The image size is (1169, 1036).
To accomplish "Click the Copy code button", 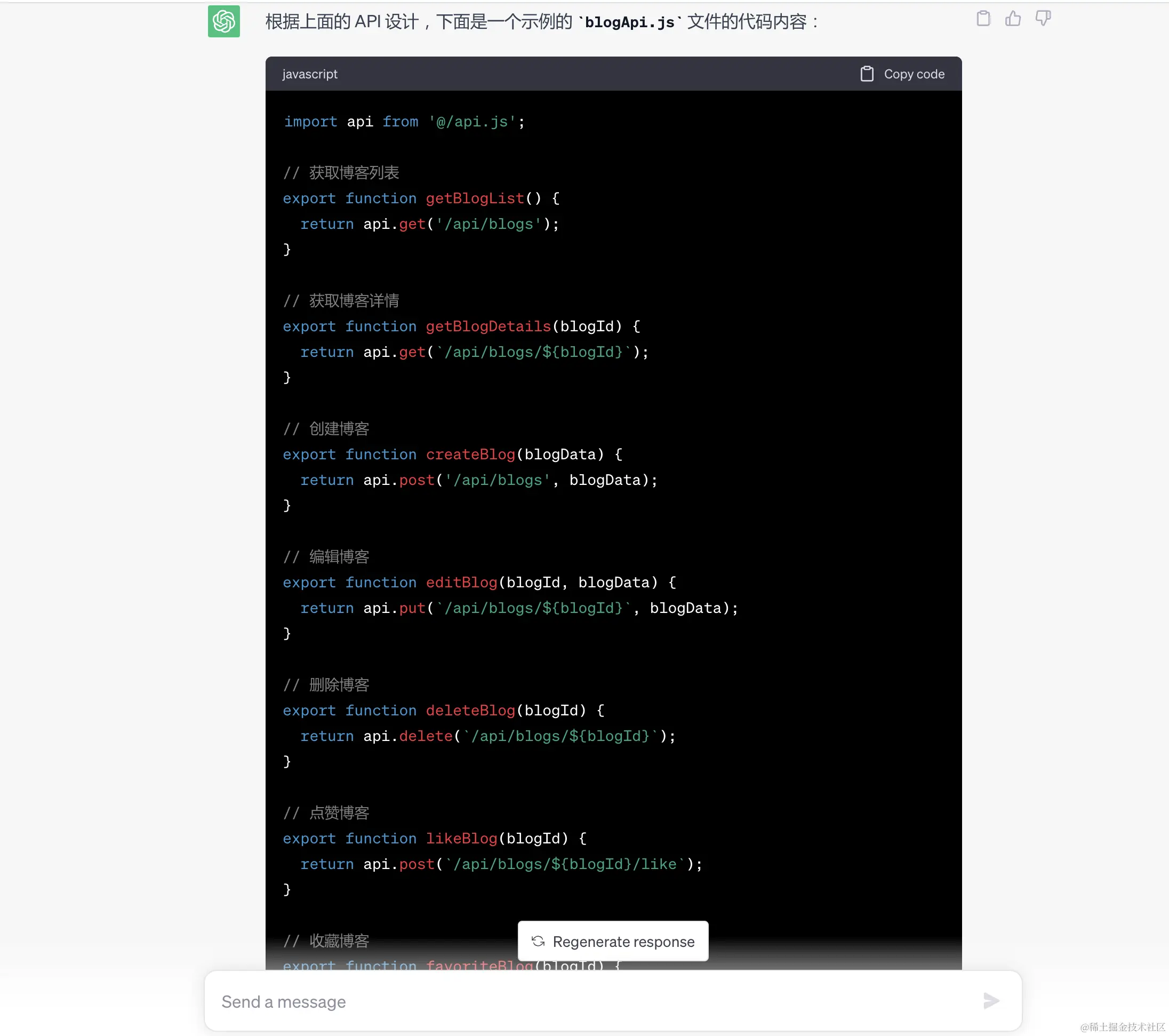I will 914,74.
